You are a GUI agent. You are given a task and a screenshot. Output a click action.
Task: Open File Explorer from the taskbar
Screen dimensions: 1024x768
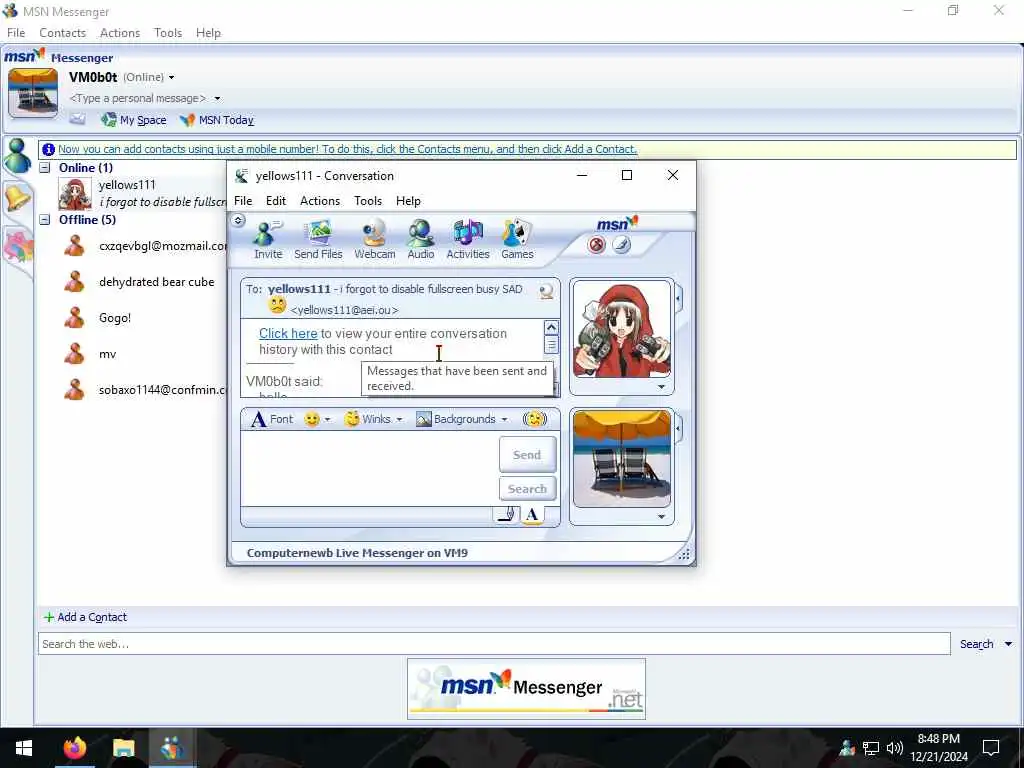[123, 748]
